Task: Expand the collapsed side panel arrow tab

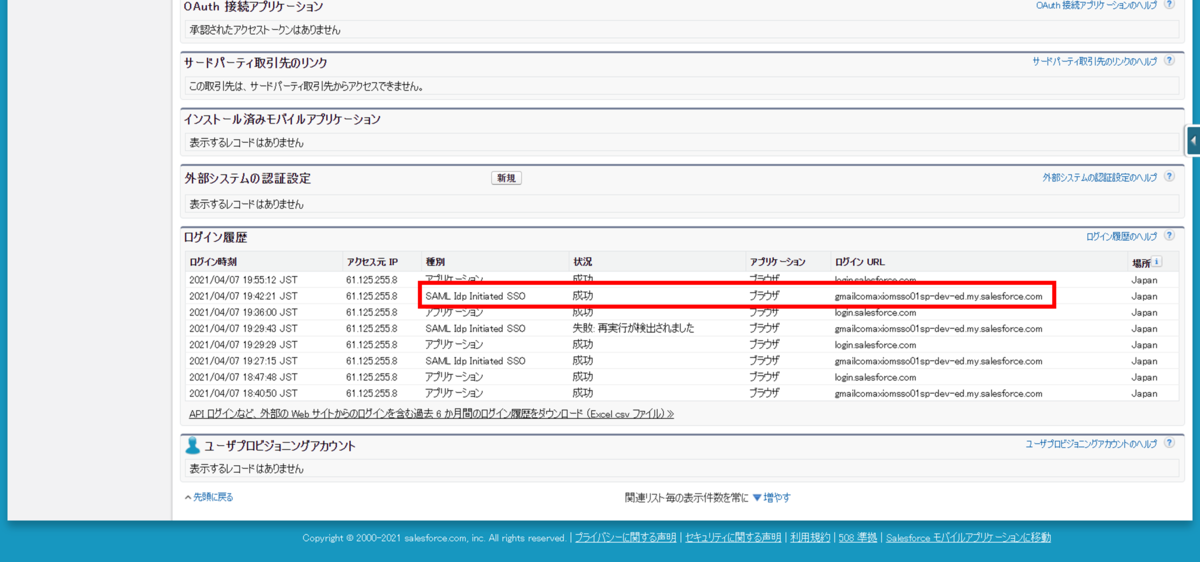Action: [1193, 140]
